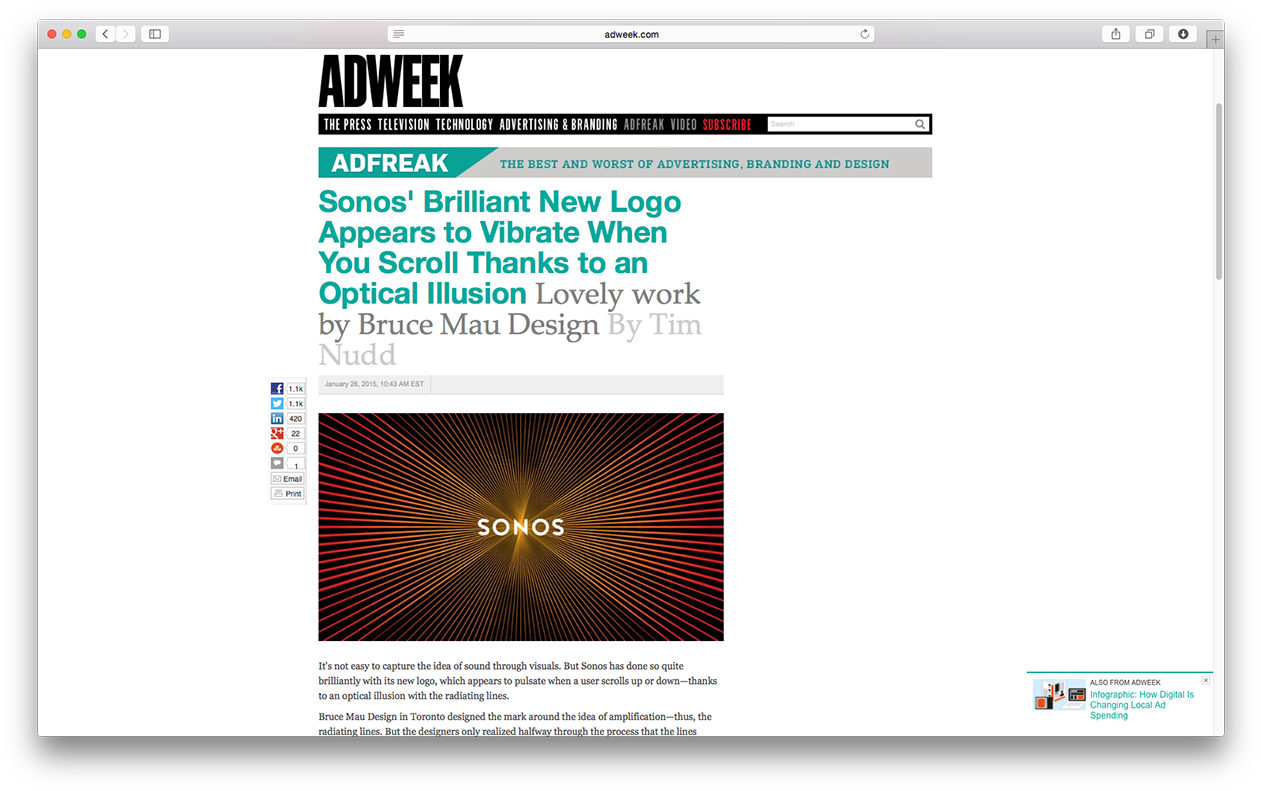Share the article via the Facebook icon
This screenshot has width=1261, height=791.
click(x=276, y=388)
